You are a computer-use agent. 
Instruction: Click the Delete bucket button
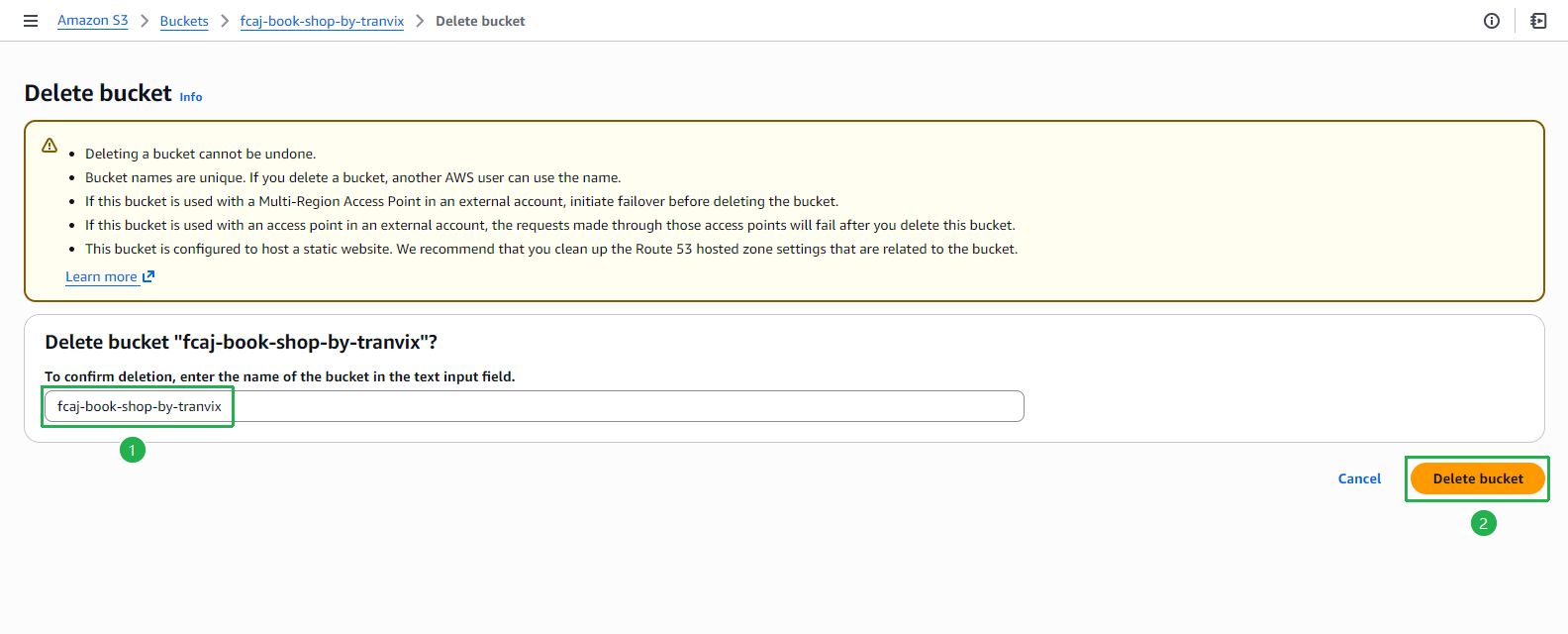tap(1478, 478)
